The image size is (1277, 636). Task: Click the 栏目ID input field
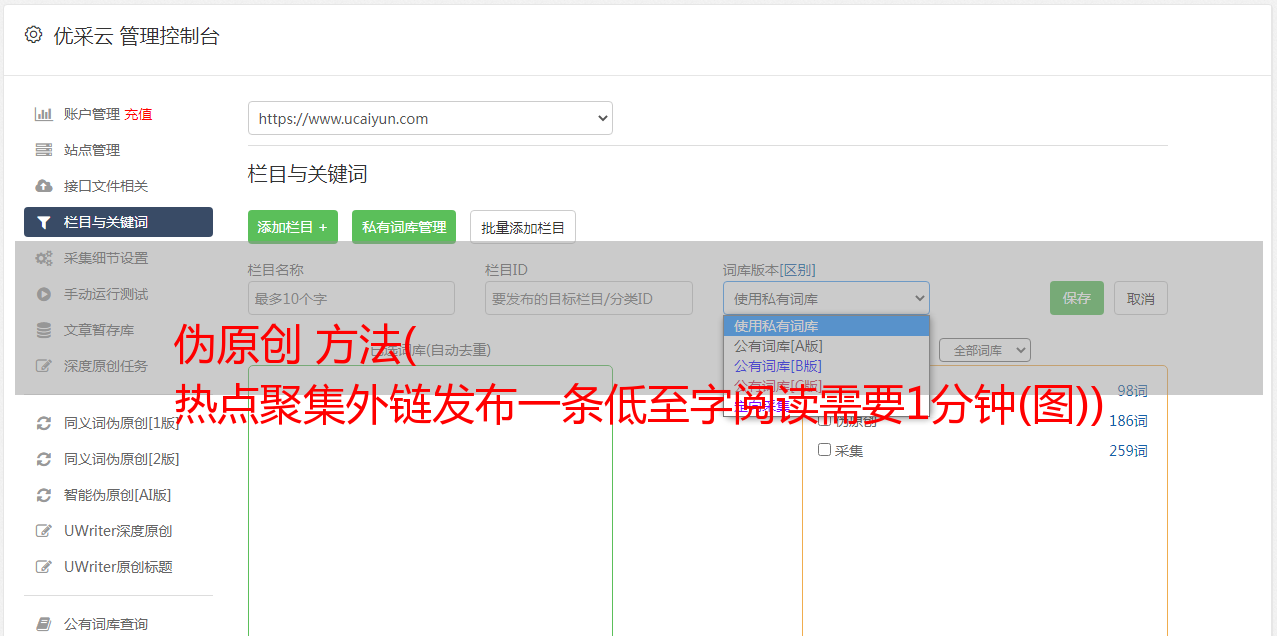(x=589, y=298)
